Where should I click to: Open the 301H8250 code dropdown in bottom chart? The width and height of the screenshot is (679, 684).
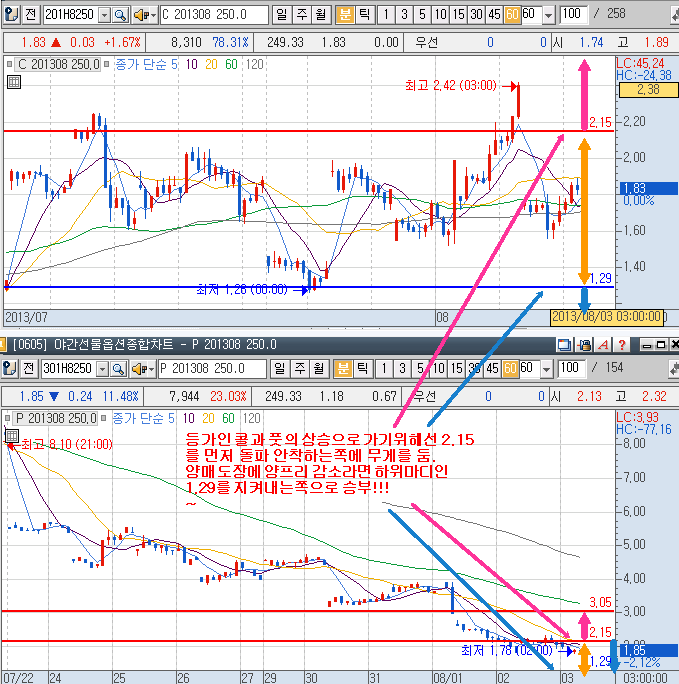point(102,368)
